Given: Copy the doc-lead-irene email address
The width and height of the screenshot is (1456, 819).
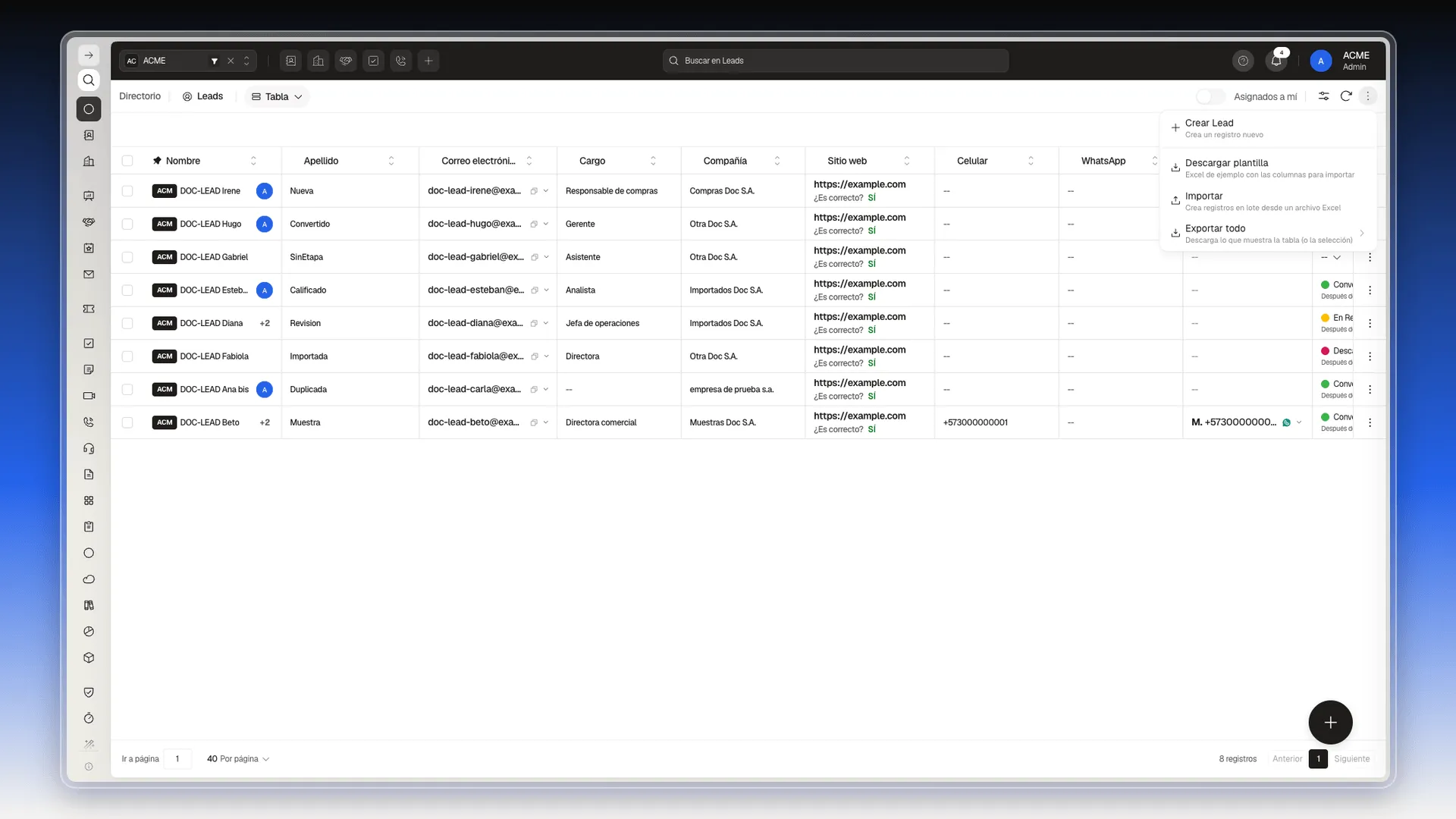Looking at the screenshot, I should pos(534,191).
